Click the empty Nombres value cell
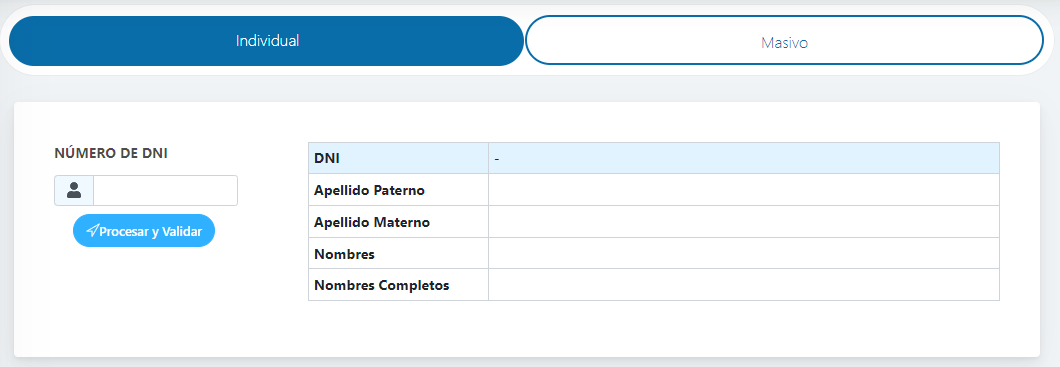The image size is (1060, 367). (x=744, y=253)
